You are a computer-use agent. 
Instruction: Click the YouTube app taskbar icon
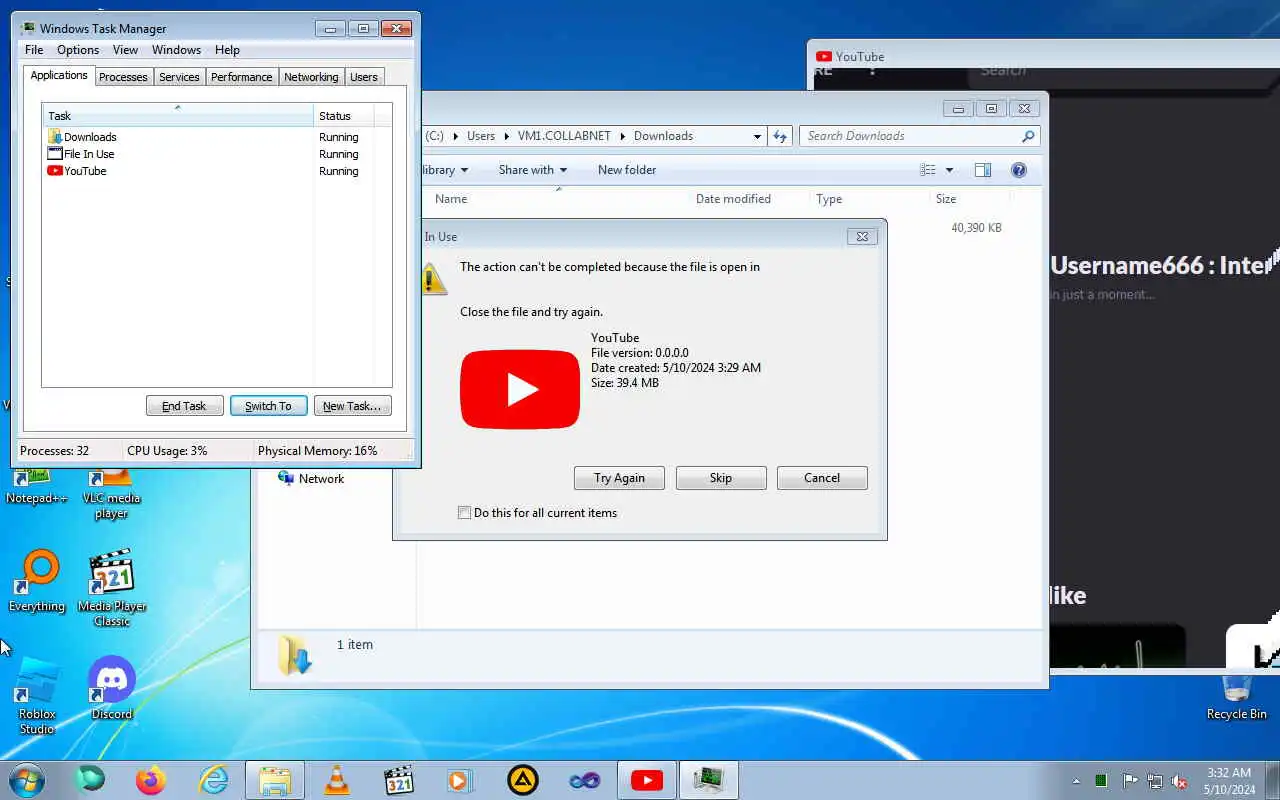647,780
